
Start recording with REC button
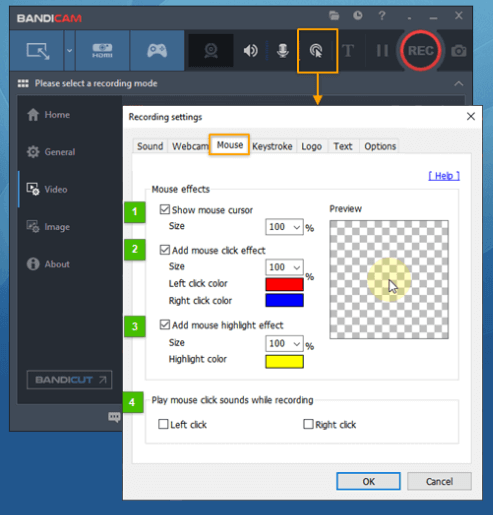[x=421, y=51]
